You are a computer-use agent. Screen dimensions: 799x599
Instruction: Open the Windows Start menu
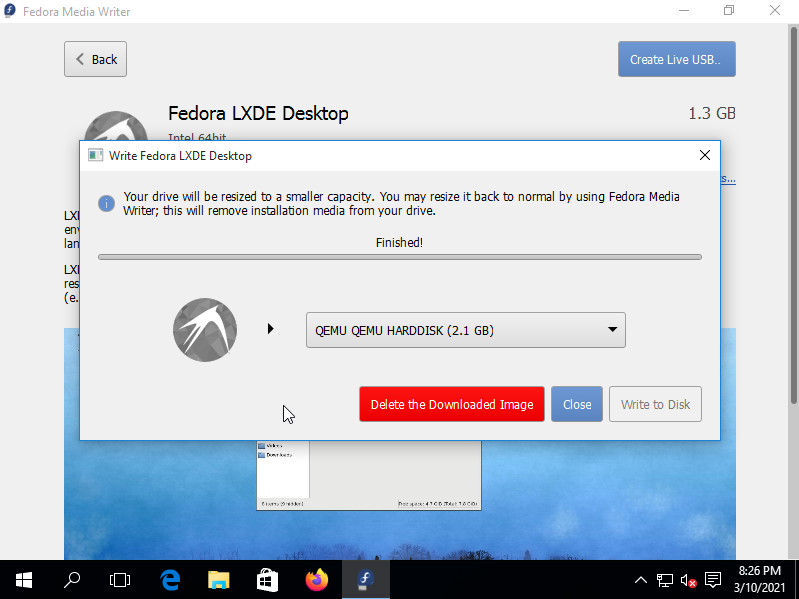24,580
